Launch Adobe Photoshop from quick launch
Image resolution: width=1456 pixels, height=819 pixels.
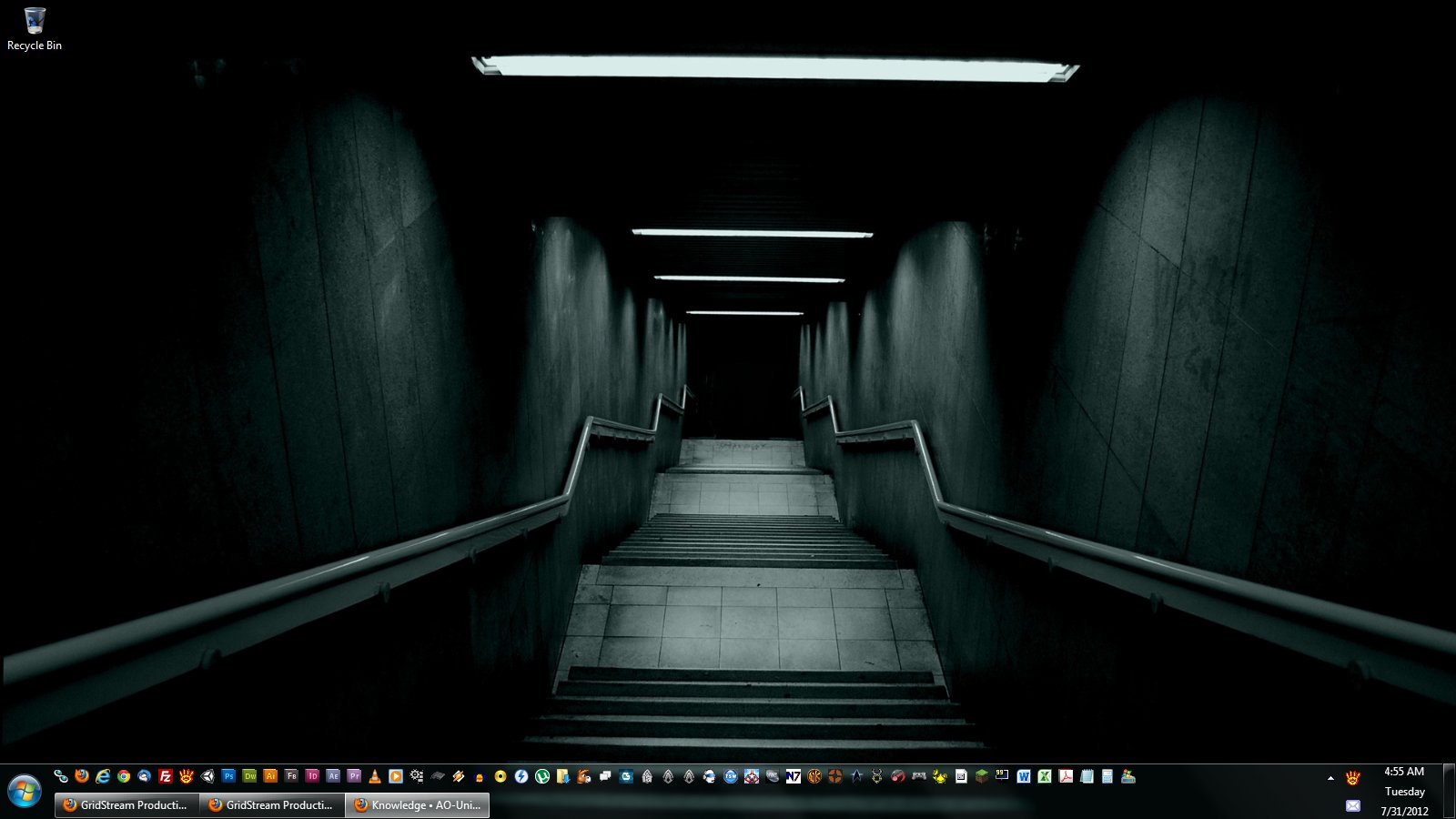[228, 776]
